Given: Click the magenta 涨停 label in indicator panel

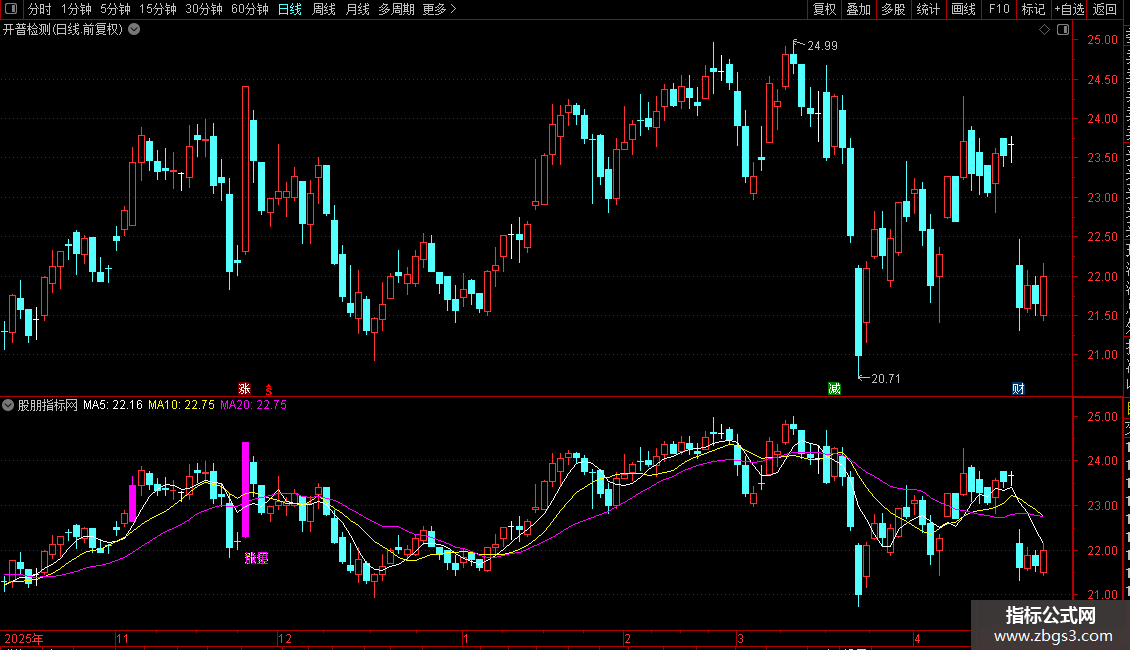Looking at the screenshot, I should pyautogui.click(x=257, y=558).
